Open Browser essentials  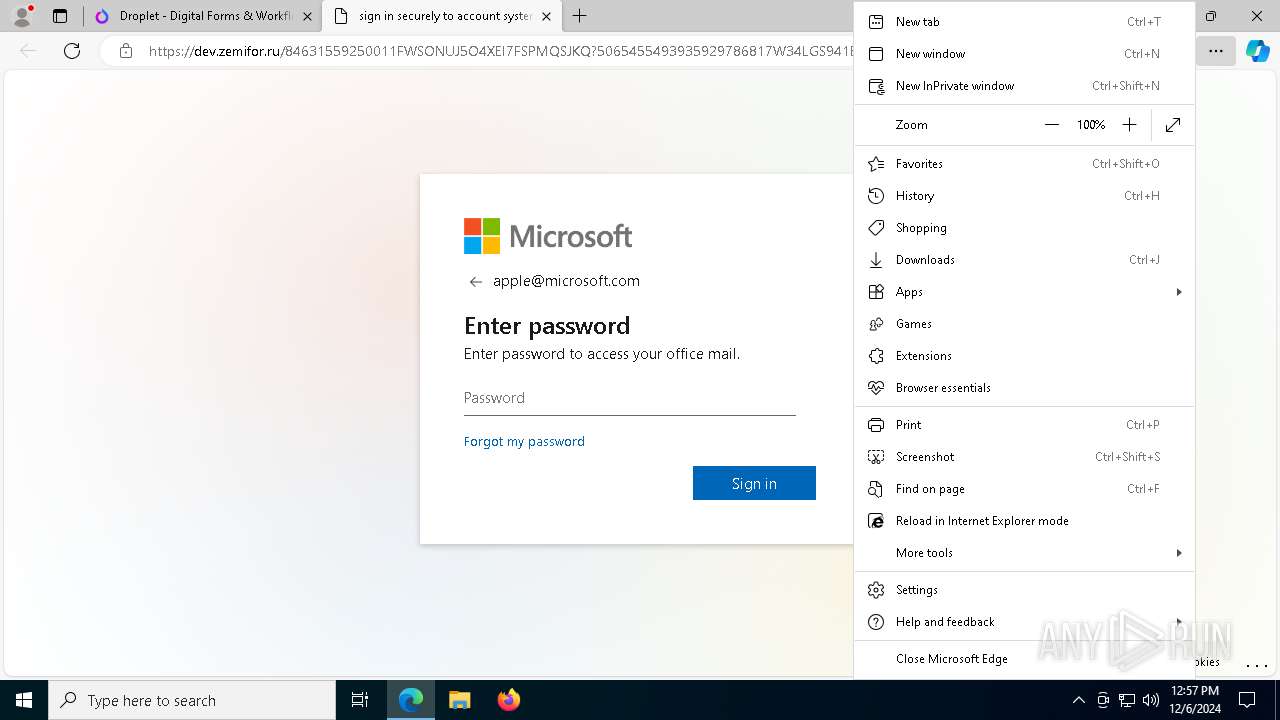pos(1024,388)
